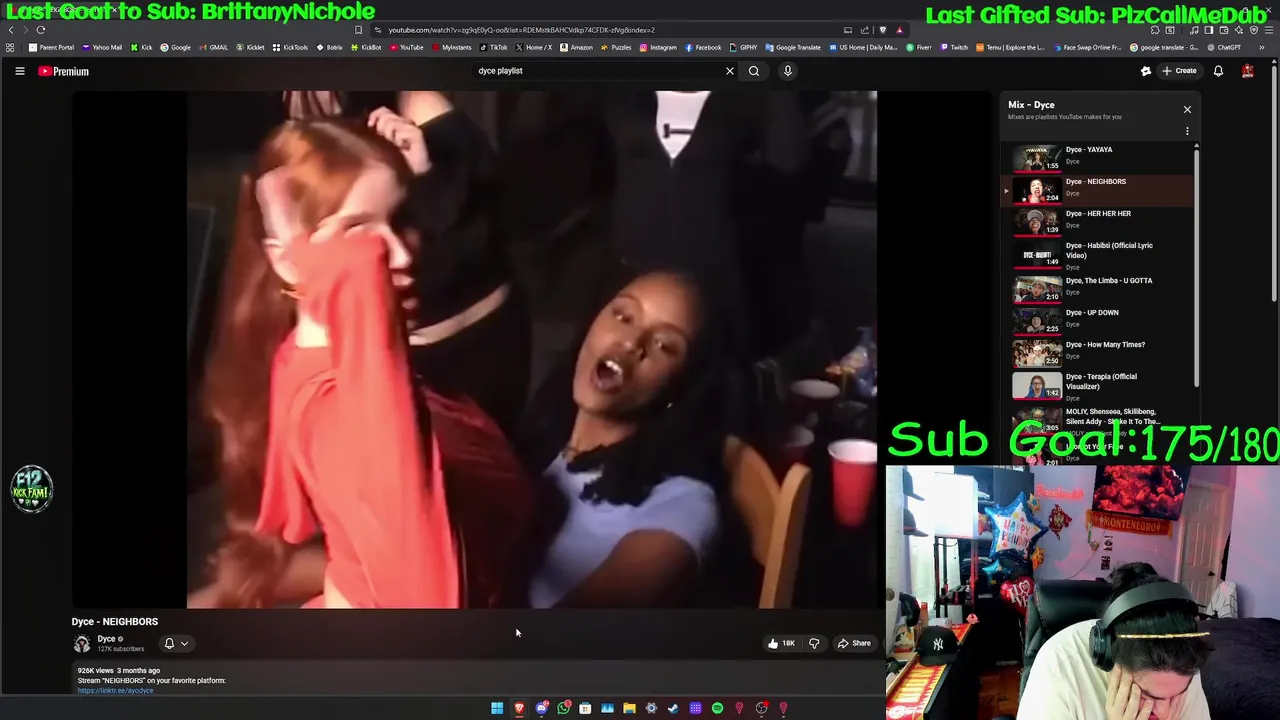This screenshot has height=720, width=1280.
Task: Open the Instagram bookmark
Action: tap(658, 47)
